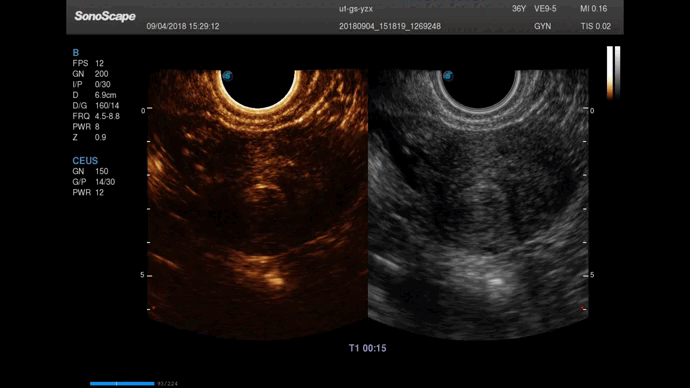This screenshot has width=690, height=388.
Task: Select the B mode heading
Action: click(x=76, y=53)
